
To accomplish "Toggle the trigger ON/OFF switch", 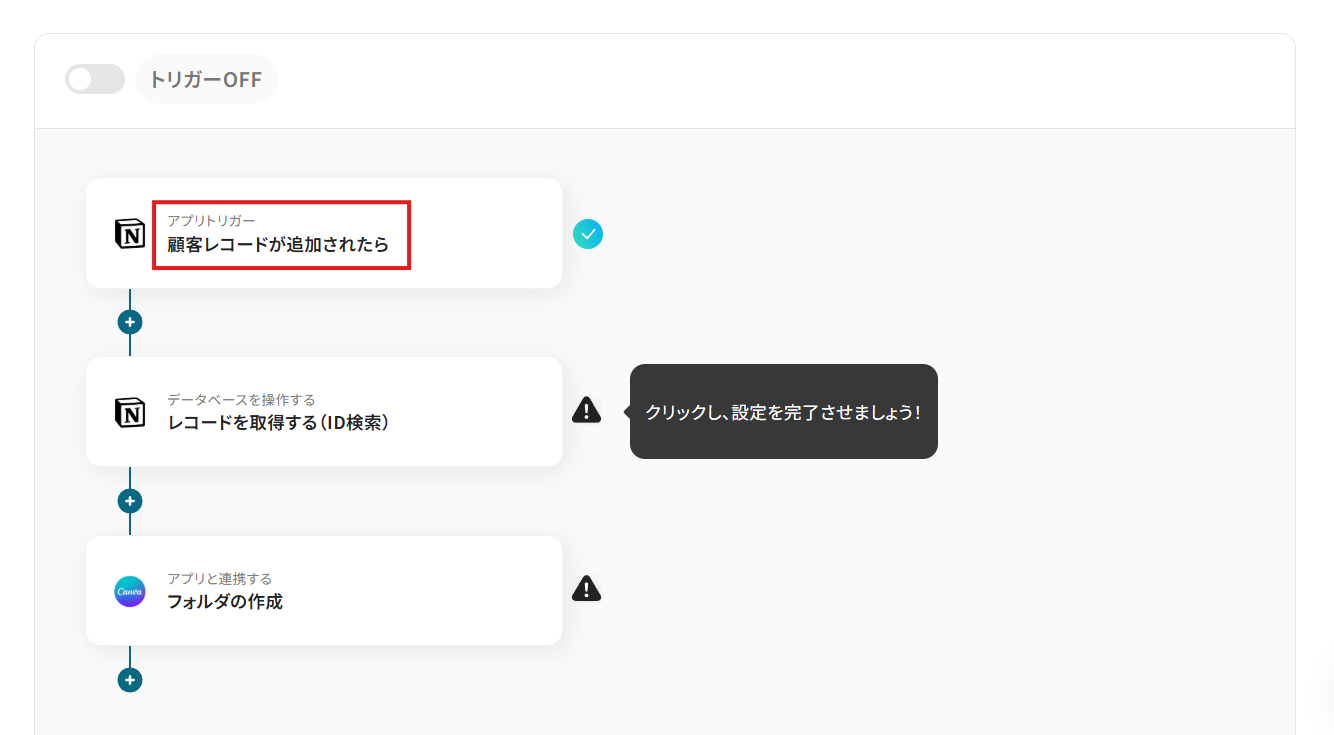I will 95,80.
